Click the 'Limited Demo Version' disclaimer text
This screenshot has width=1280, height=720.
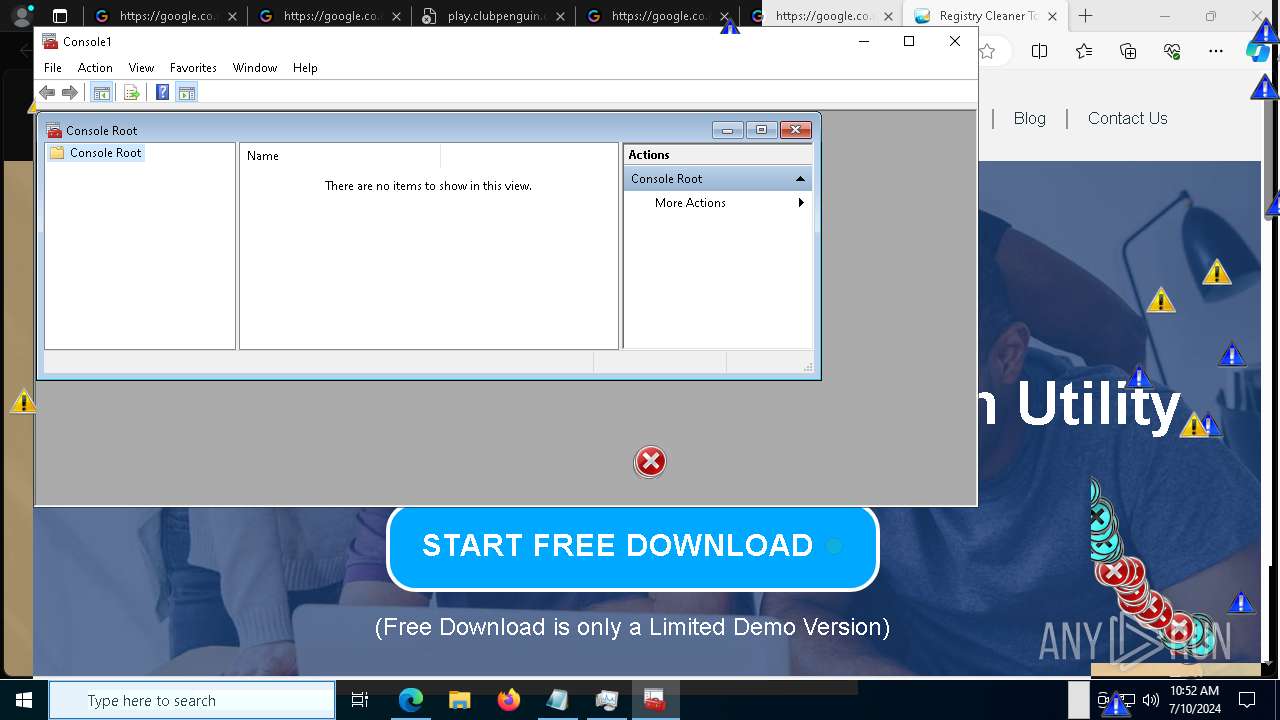pyautogui.click(x=632, y=627)
